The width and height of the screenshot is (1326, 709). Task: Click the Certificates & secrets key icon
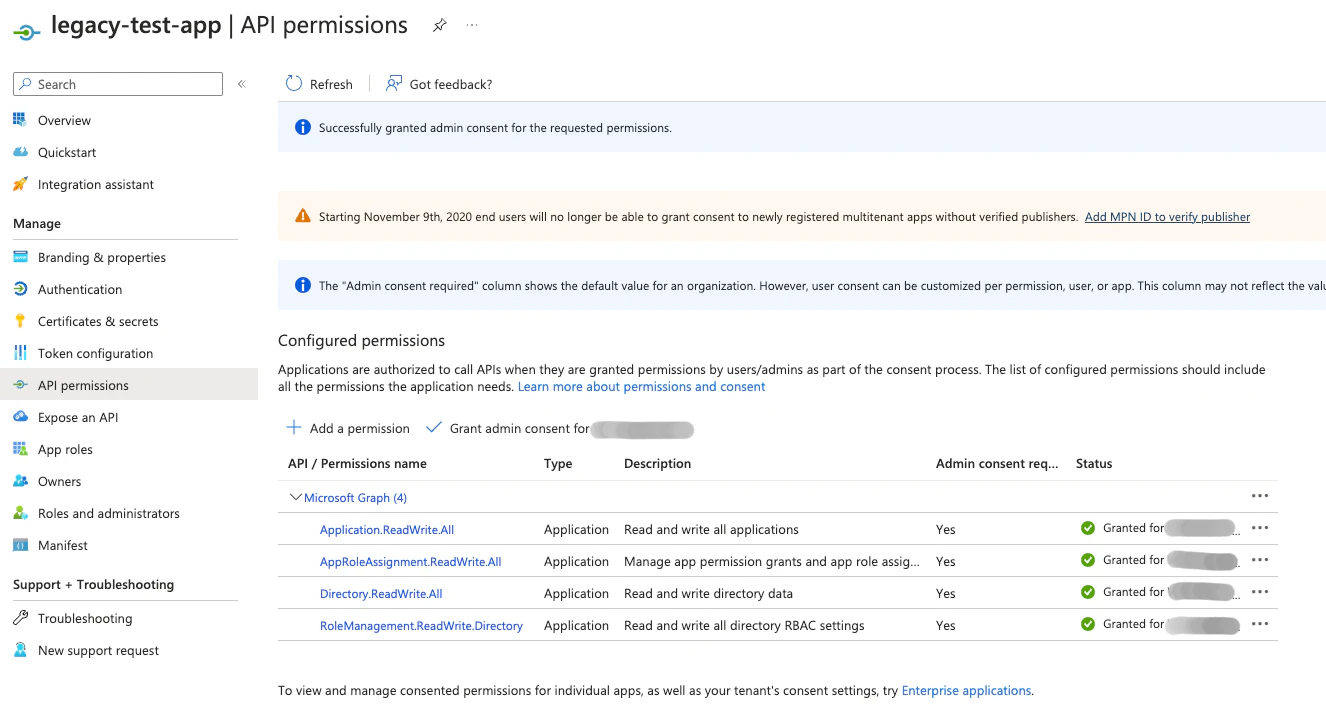pyautogui.click(x=20, y=321)
